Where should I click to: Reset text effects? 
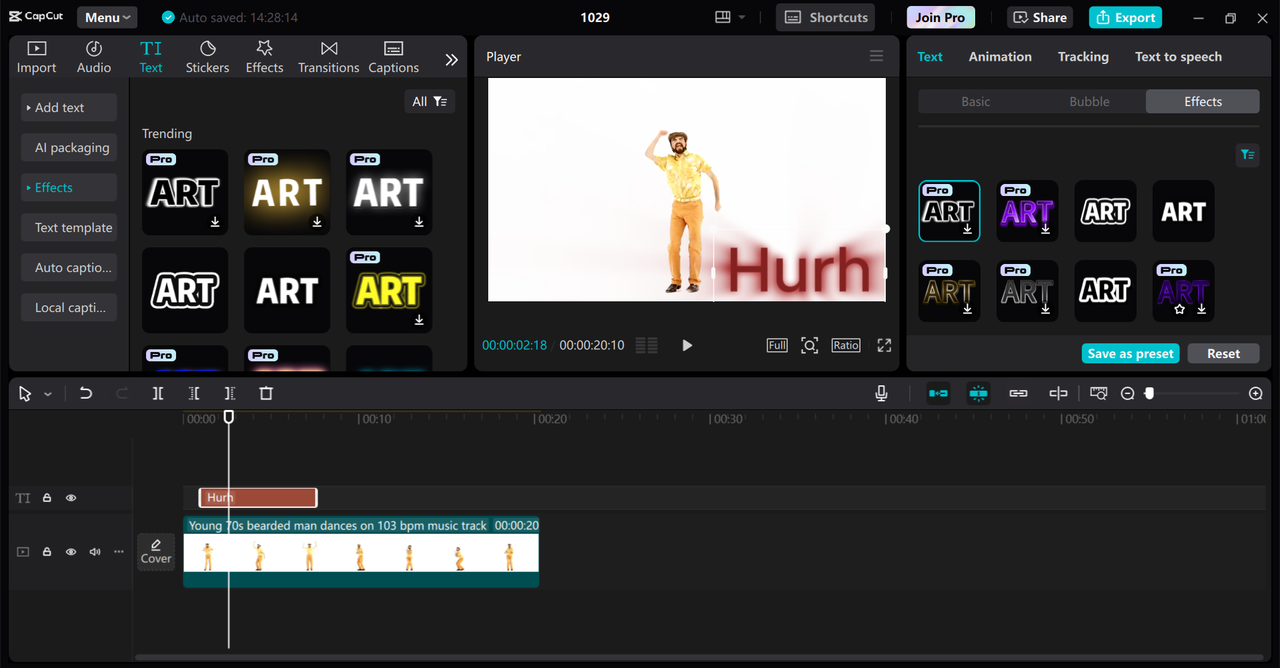(x=1223, y=353)
